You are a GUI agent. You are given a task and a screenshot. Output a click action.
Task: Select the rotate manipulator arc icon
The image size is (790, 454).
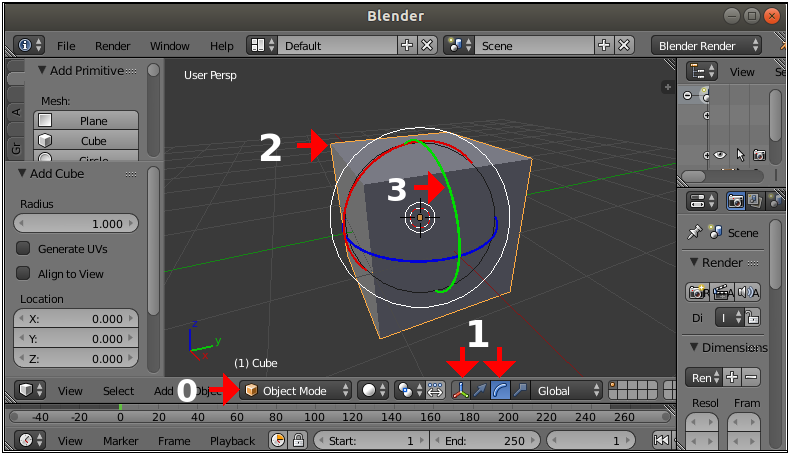click(x=500, y=391)
